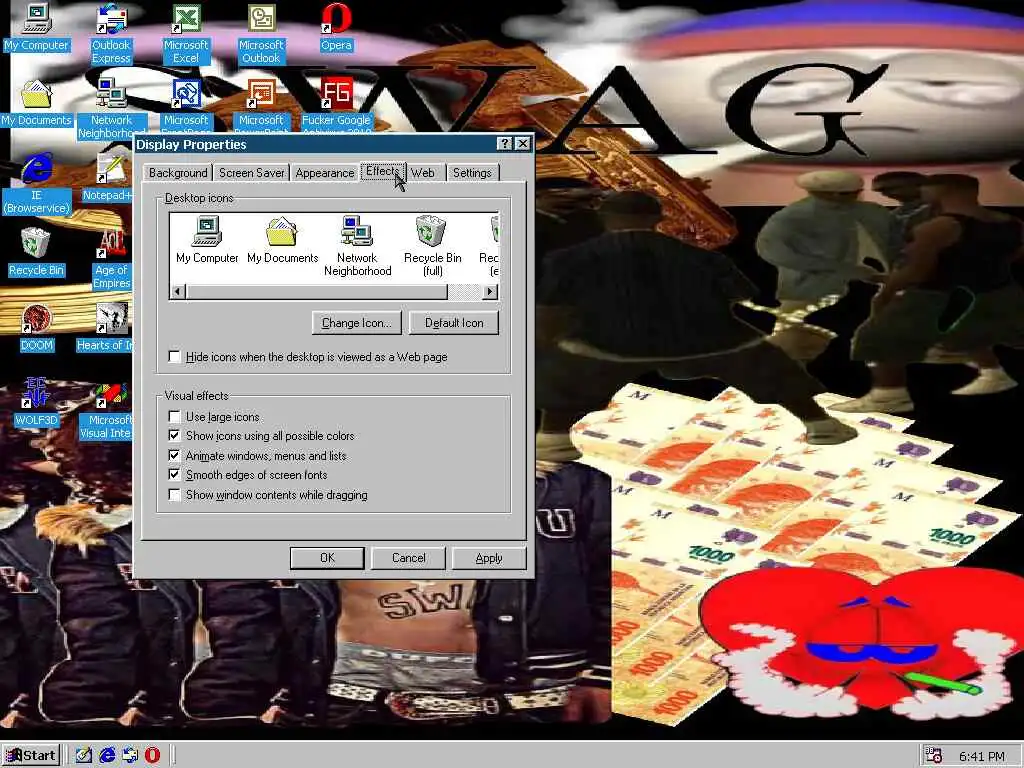
Task: Click Cancel in Display Properties
Action: pos(408,558)
